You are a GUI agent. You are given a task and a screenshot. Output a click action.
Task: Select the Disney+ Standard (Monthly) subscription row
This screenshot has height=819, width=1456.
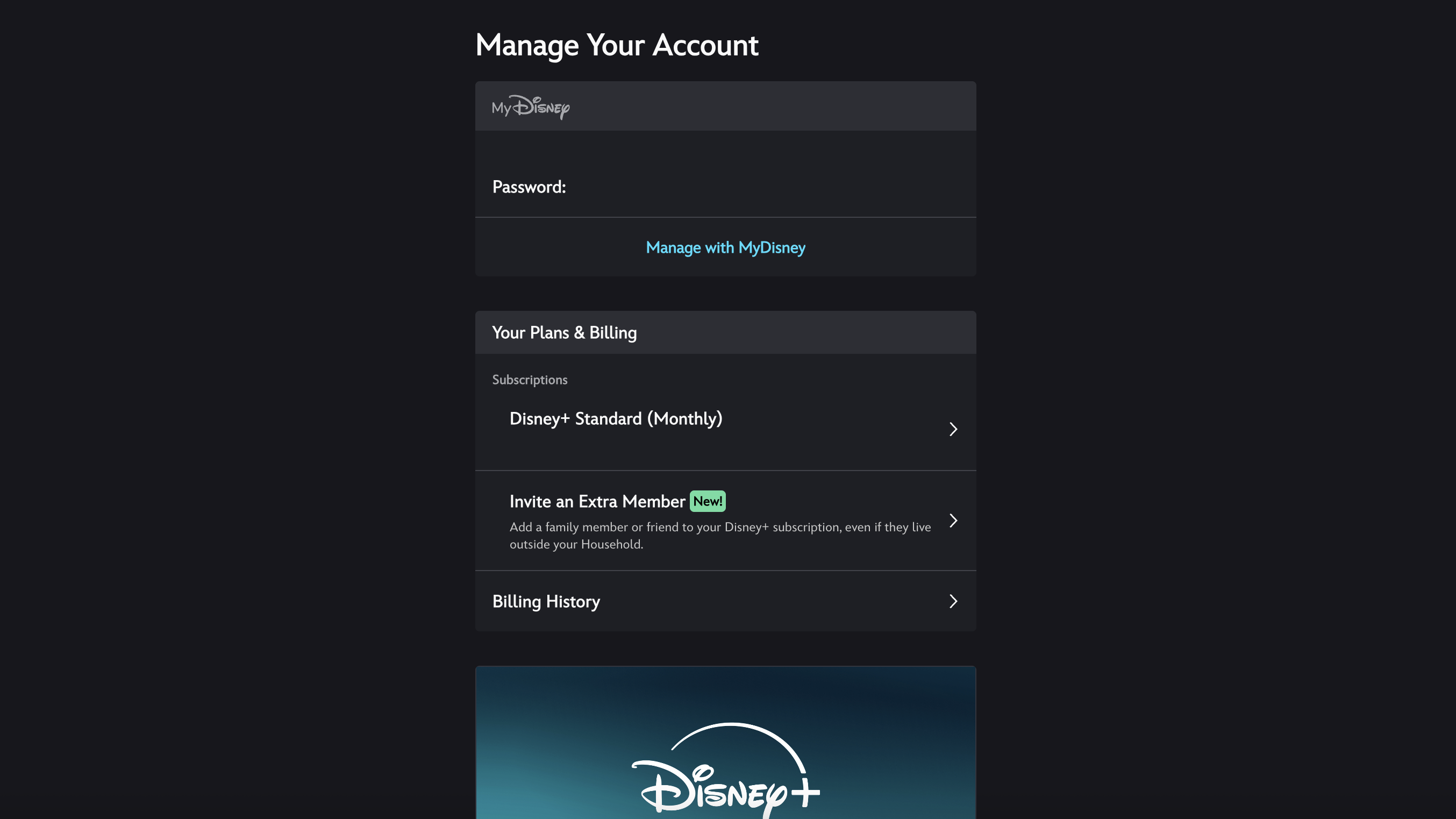click(x=616, y=419)
